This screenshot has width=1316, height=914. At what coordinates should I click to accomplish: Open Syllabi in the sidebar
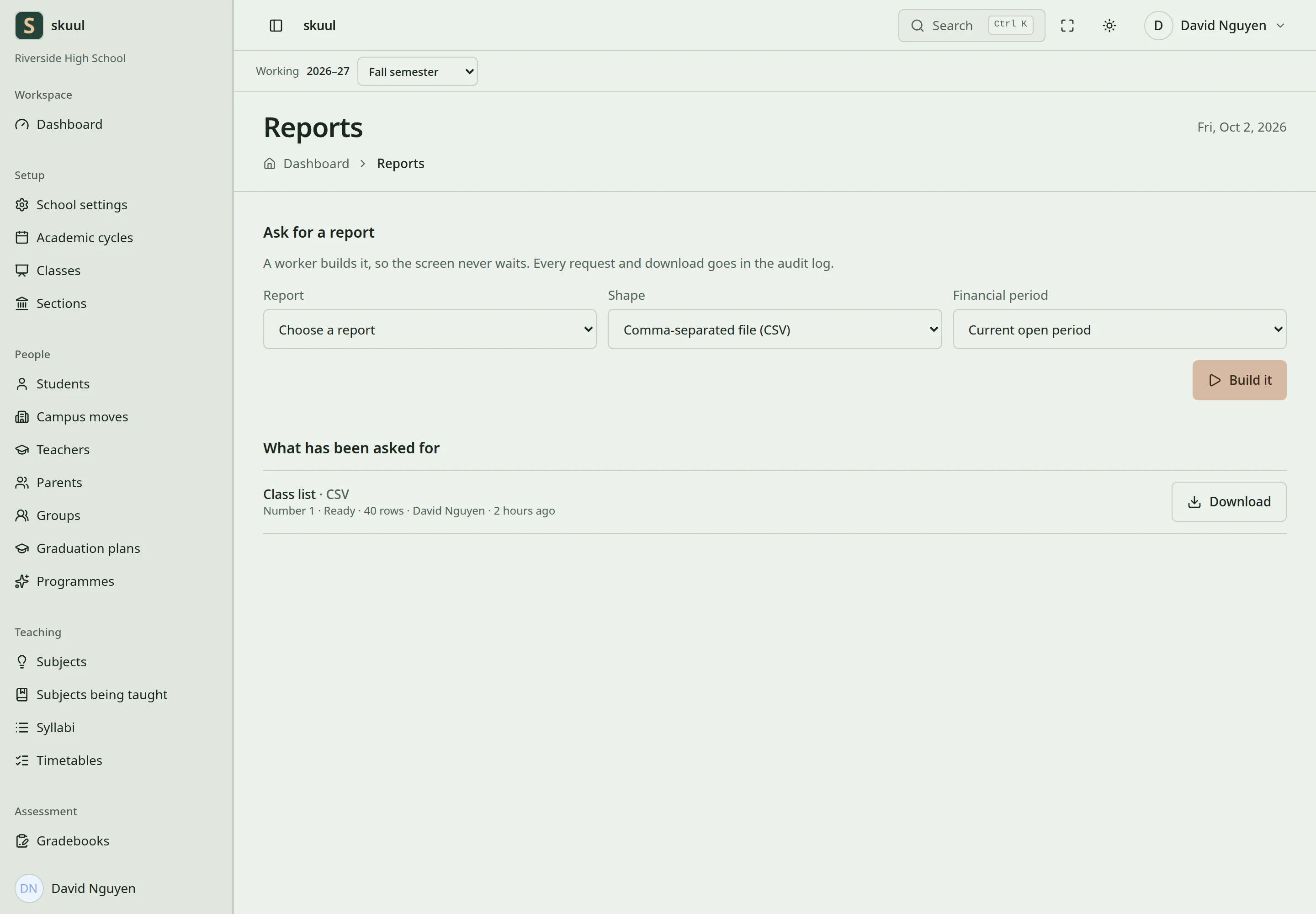pos(56,727)
